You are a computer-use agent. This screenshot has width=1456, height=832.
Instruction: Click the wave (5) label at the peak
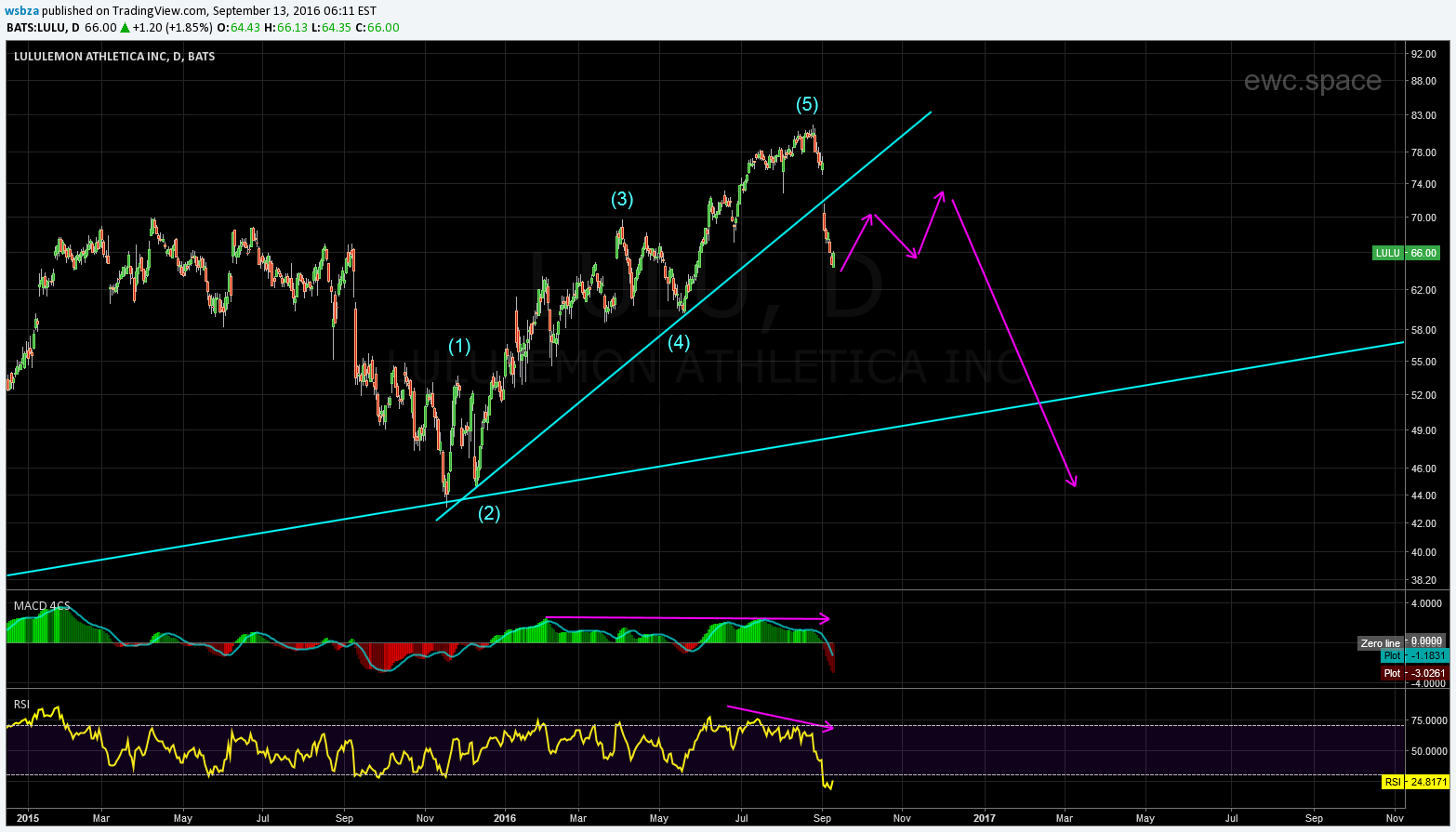click(807, 104)
